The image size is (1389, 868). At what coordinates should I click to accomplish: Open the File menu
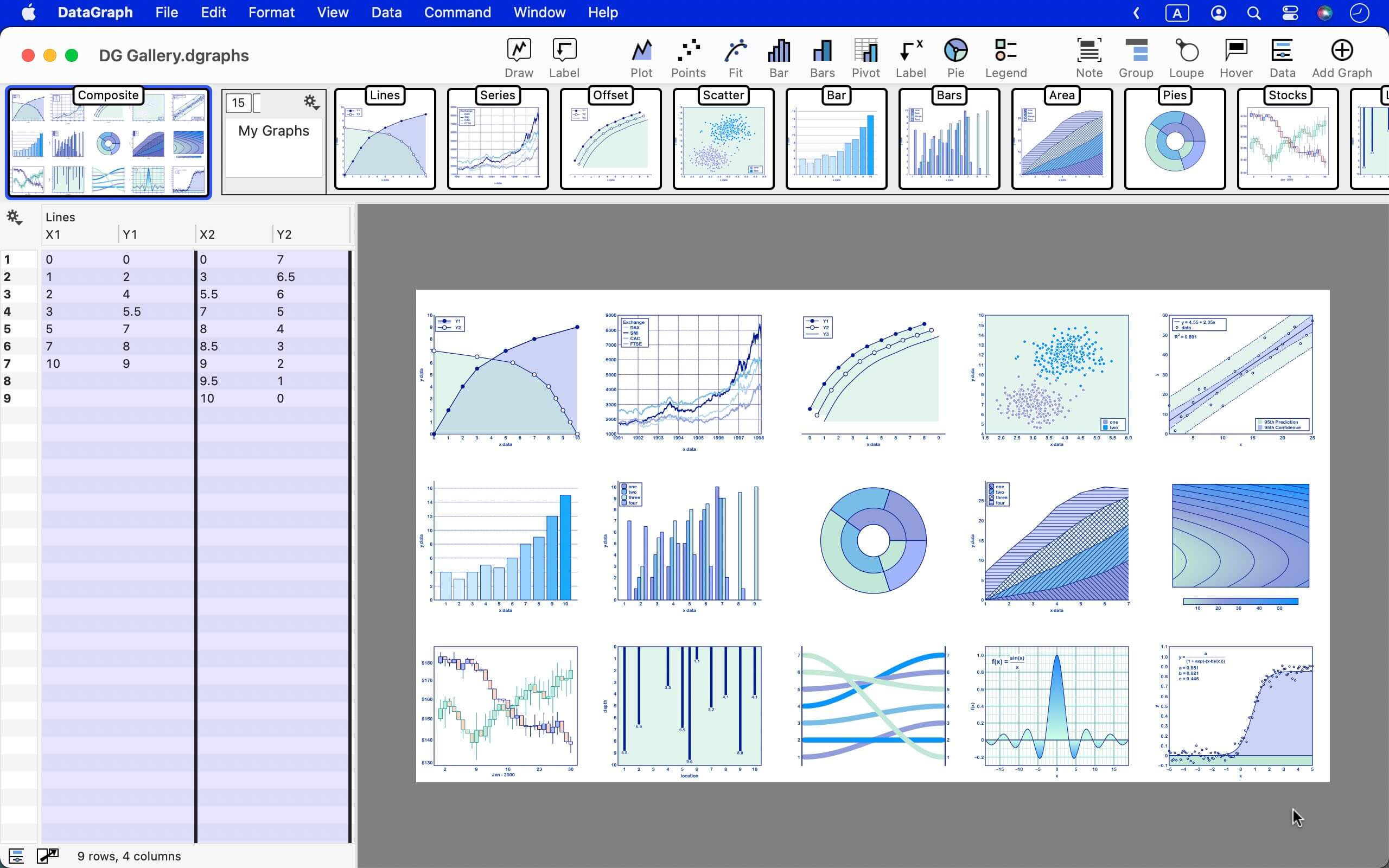[167, 12]
